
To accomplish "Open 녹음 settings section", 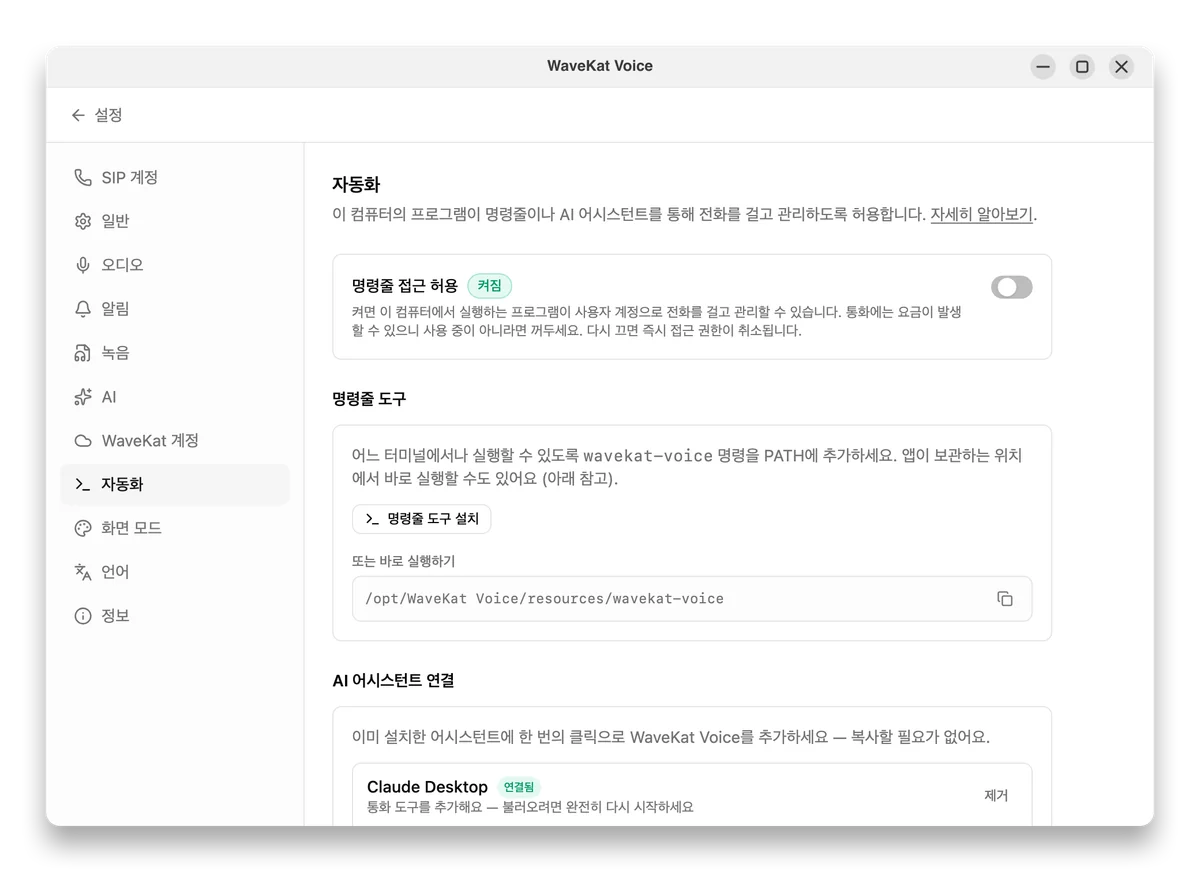I will (175, 353).
